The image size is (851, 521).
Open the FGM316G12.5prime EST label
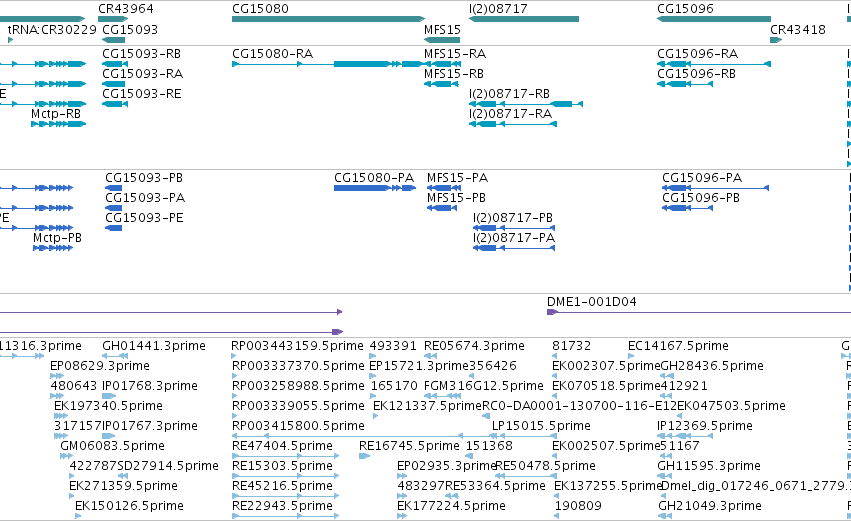[x=484, y=386]
